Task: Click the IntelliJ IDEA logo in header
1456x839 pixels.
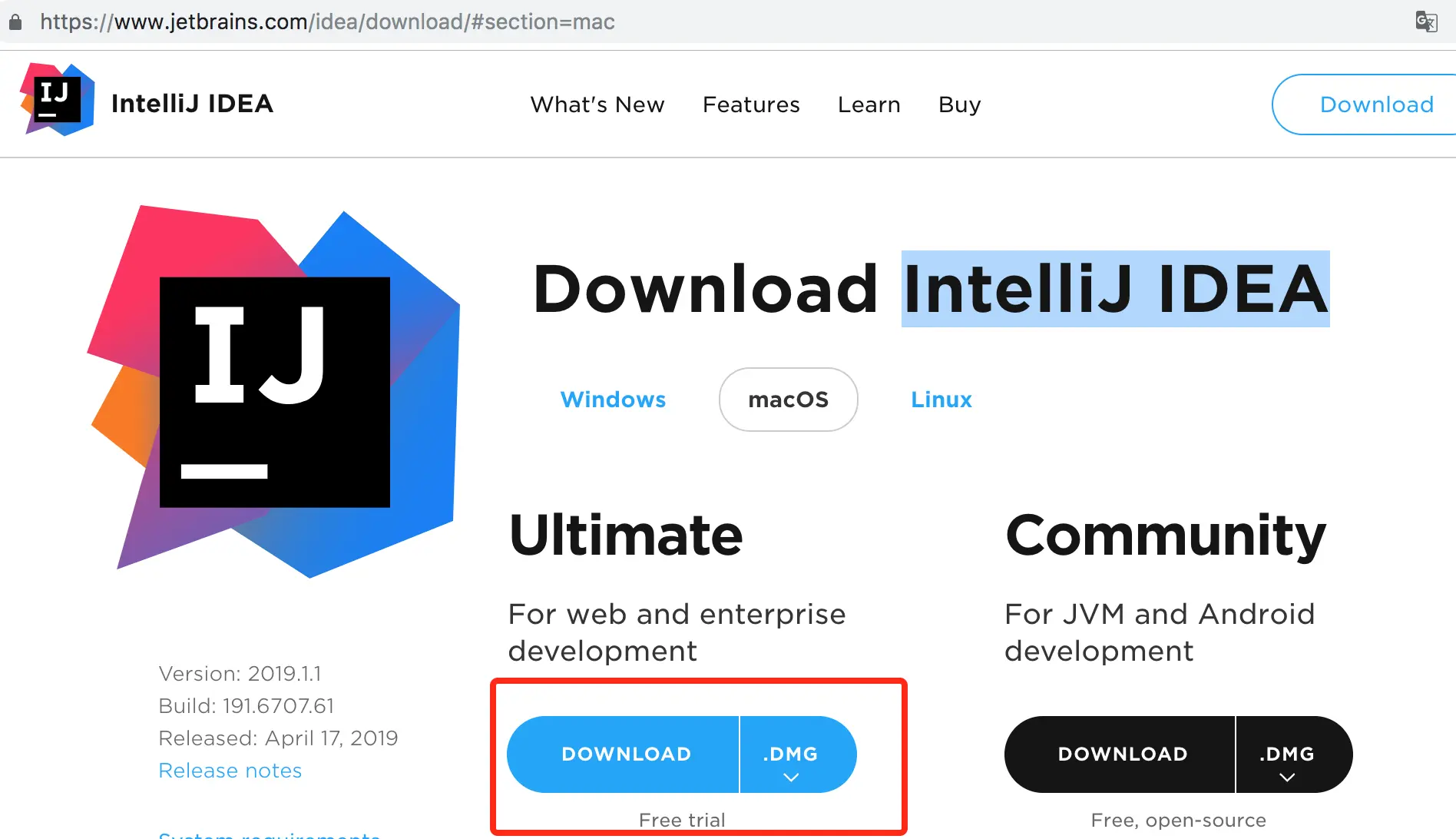Action: 58,100
